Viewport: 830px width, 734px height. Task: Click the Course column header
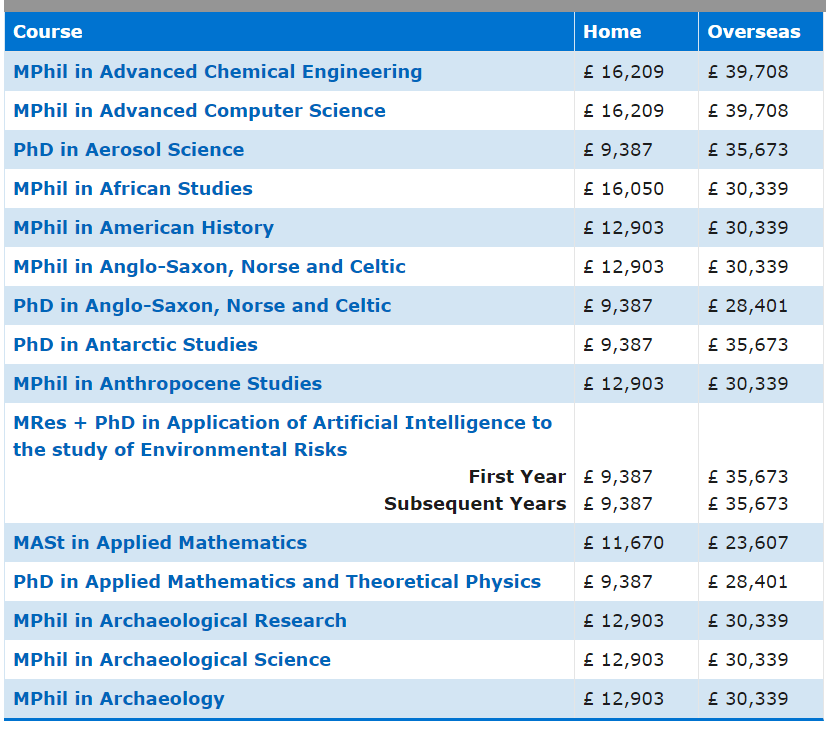[x=48, y=32]
